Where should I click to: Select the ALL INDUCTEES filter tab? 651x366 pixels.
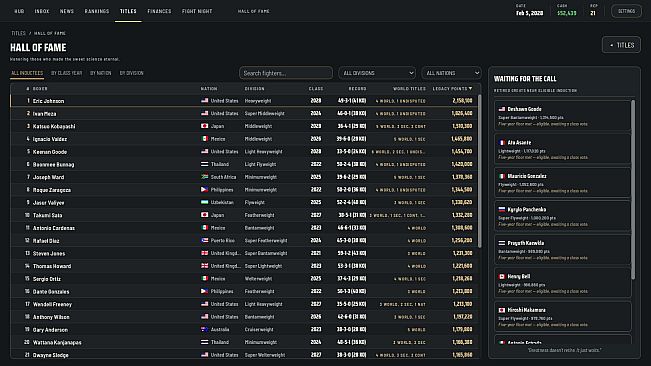(x=27, y=73)
